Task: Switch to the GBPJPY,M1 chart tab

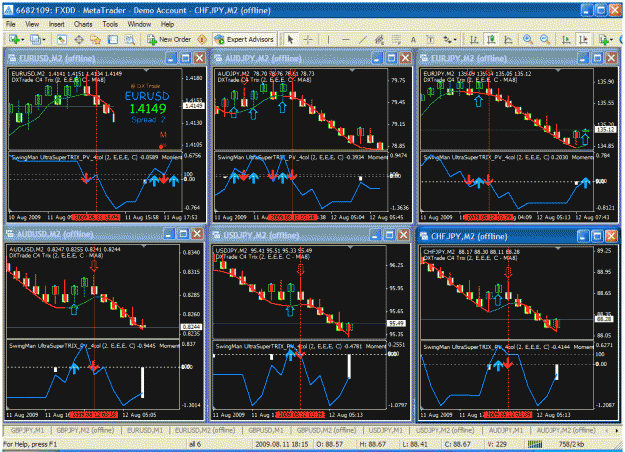Action: coord(28,431)
